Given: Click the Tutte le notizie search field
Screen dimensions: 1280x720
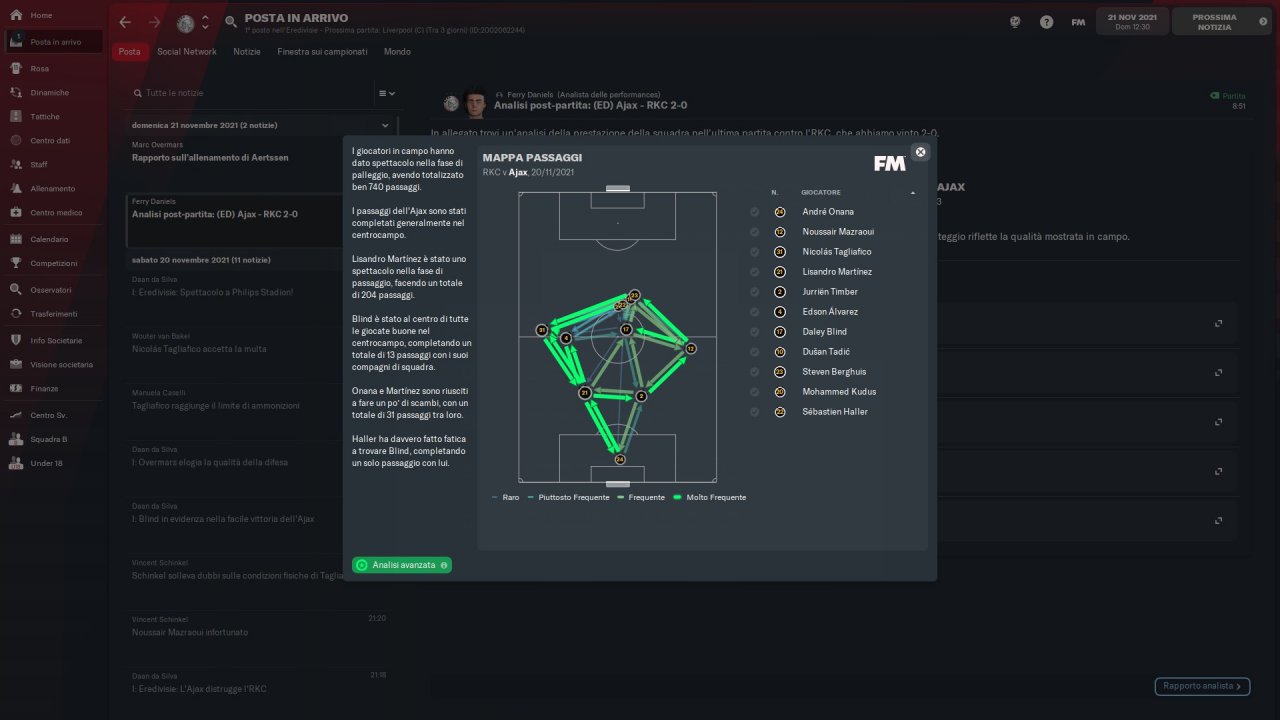Looking at the screenshot, I should pyautogui.click(x=255, y=93).
